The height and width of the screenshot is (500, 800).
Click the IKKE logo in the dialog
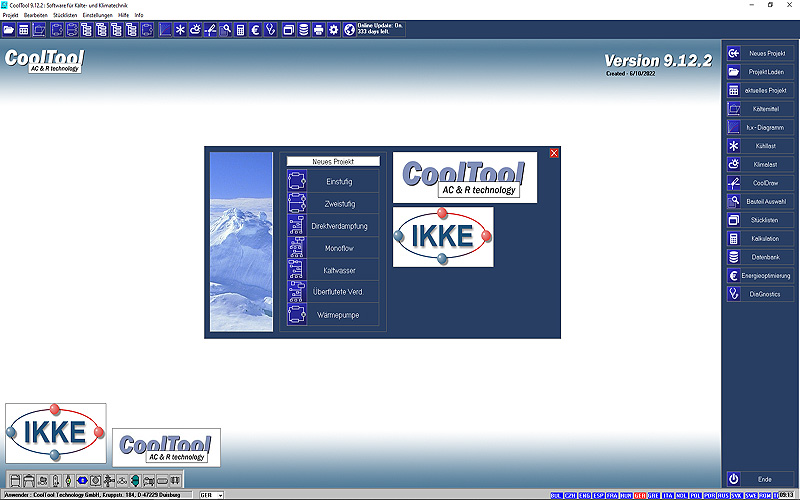pos(442,237)
